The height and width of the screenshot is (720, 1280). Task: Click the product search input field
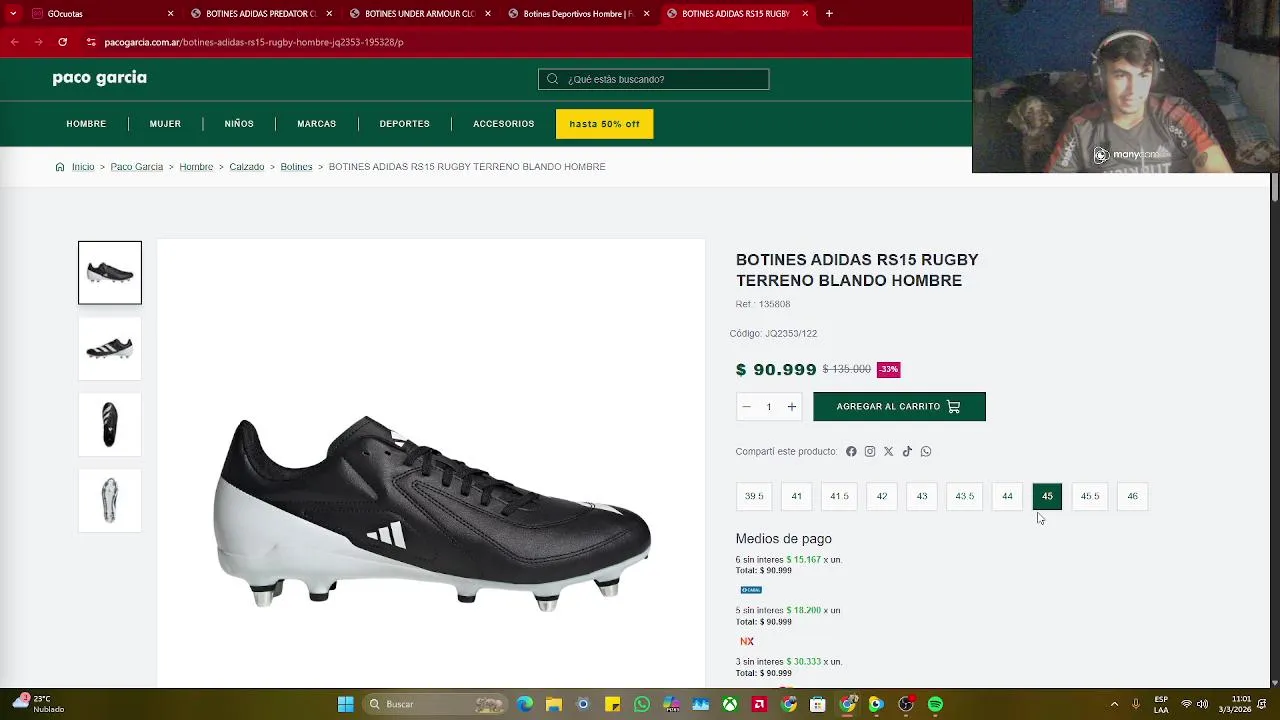(x=654, y=79)
